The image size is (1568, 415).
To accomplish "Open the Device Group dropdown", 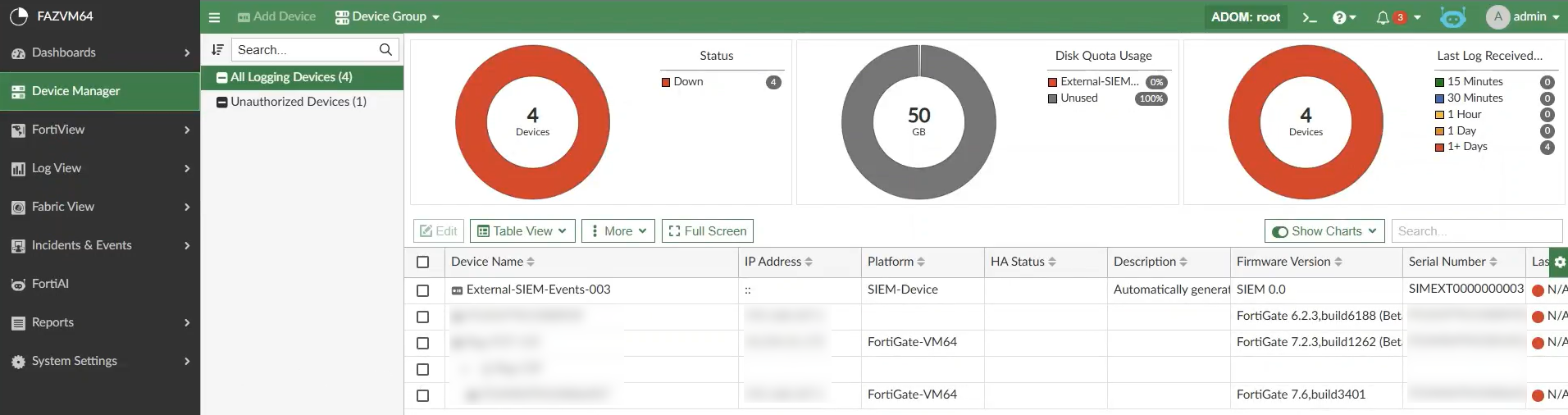I will pos(388,17).
